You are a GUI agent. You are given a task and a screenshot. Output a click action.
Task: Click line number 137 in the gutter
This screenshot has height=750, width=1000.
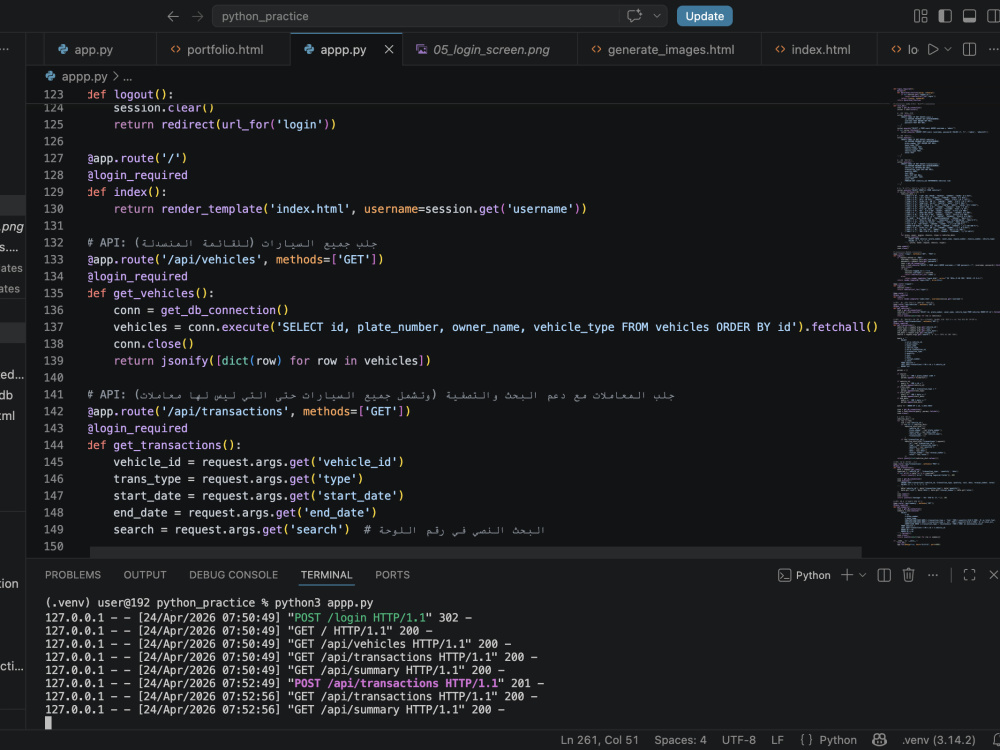tap(54, 327)
